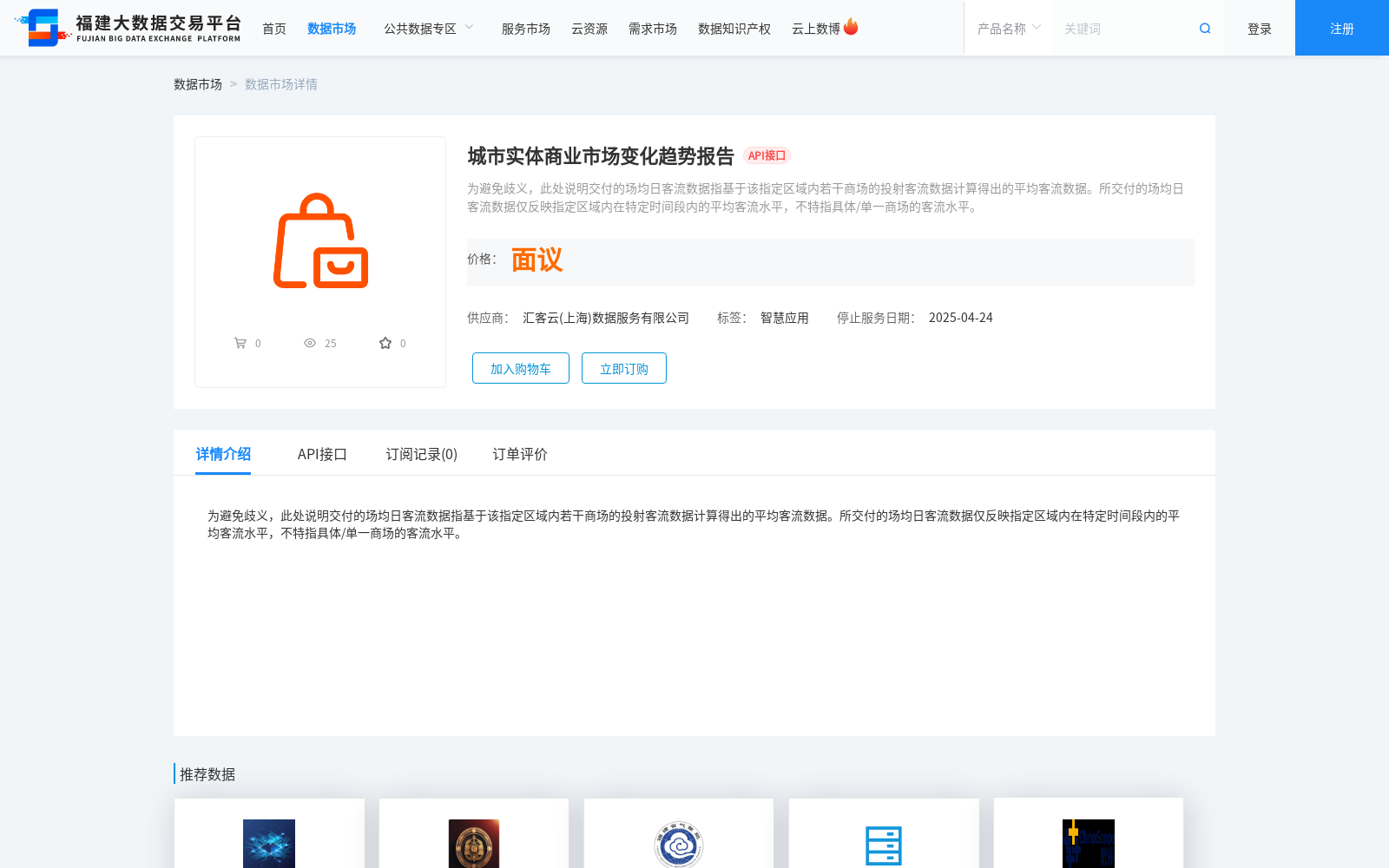Go to 首页 in the navigation
The height and width of the screenshot is (868, 1389).
pyautogui.click(x=274, y=29)
